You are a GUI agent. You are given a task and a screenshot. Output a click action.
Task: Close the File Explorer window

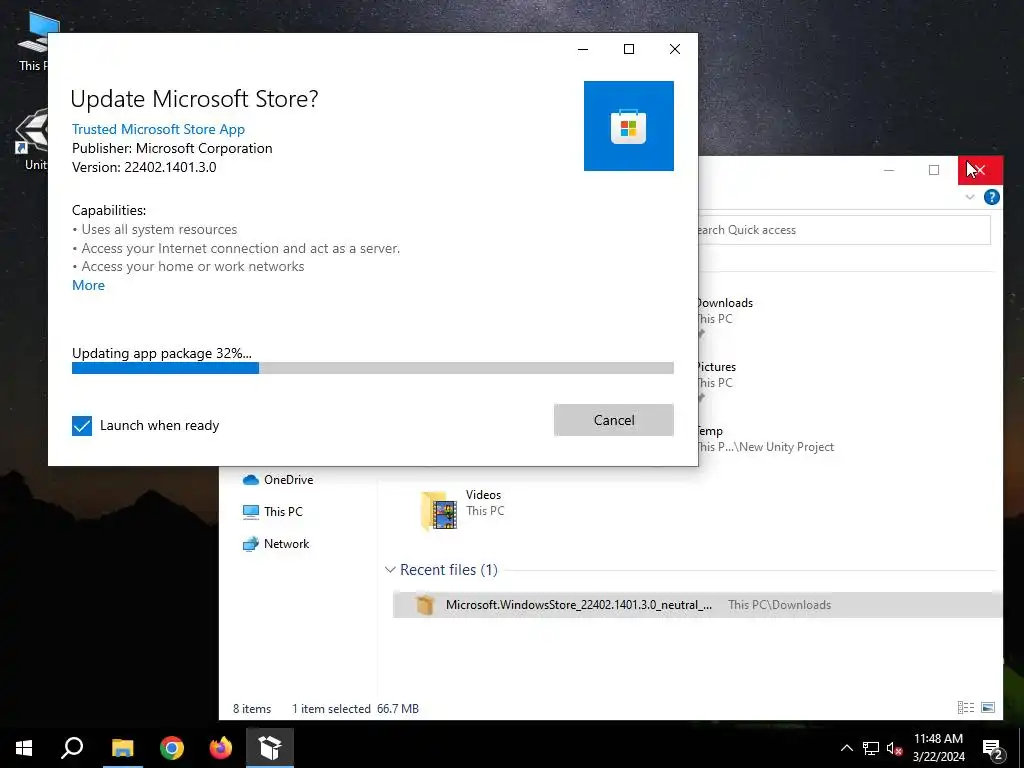(980, 170)
